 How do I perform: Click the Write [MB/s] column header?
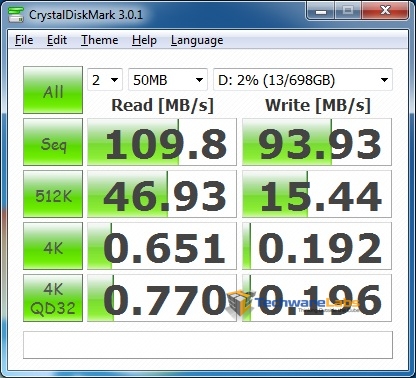click(318, 105)
